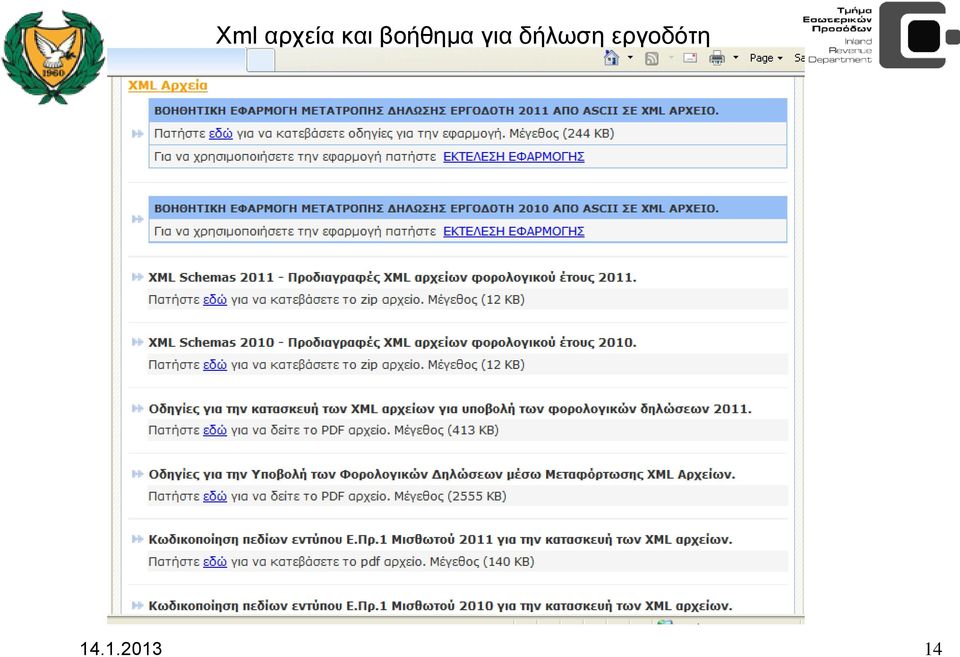Open the XML Αρχεία heading link
This screenshot has width=960, height=657.
(168, 86)
